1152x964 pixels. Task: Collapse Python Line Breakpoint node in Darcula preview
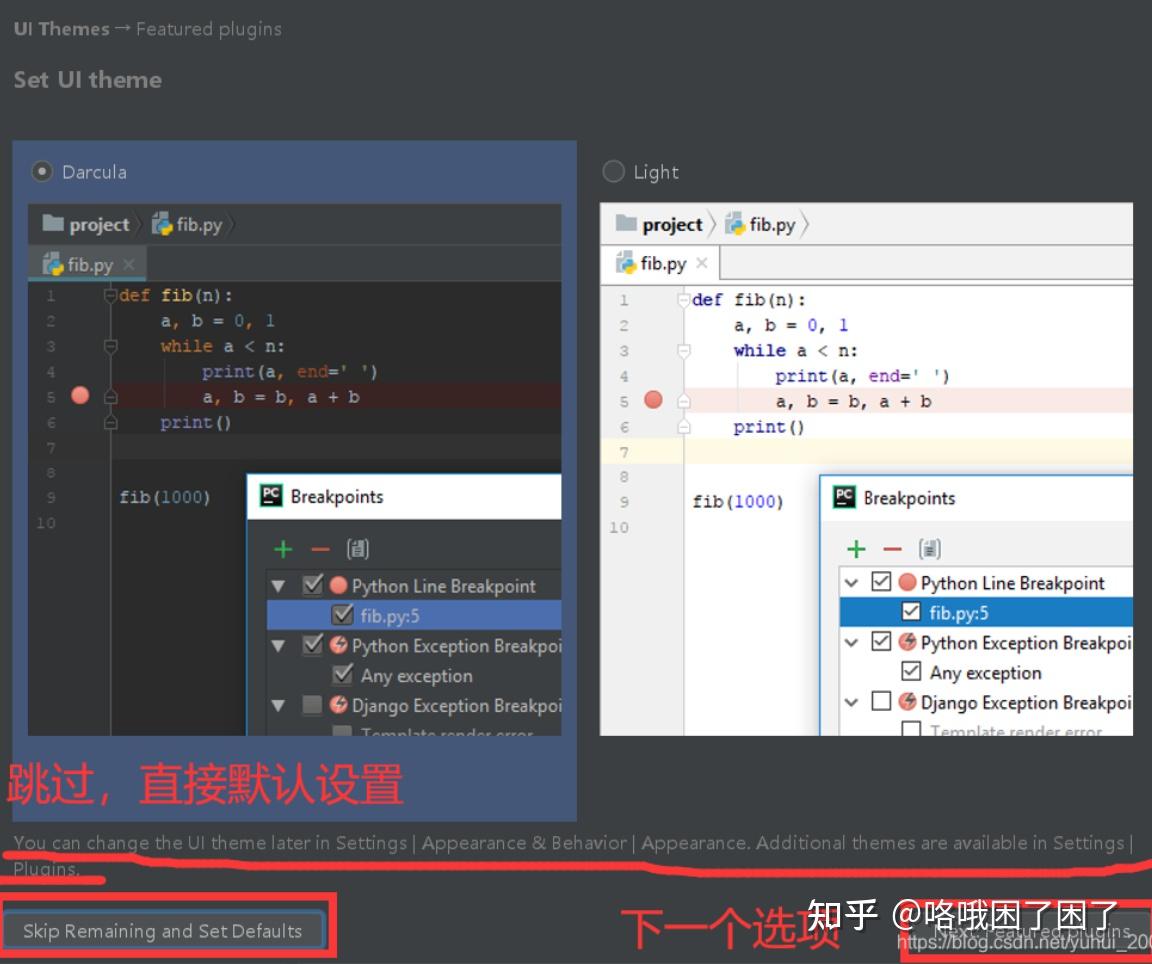point(278,586)
